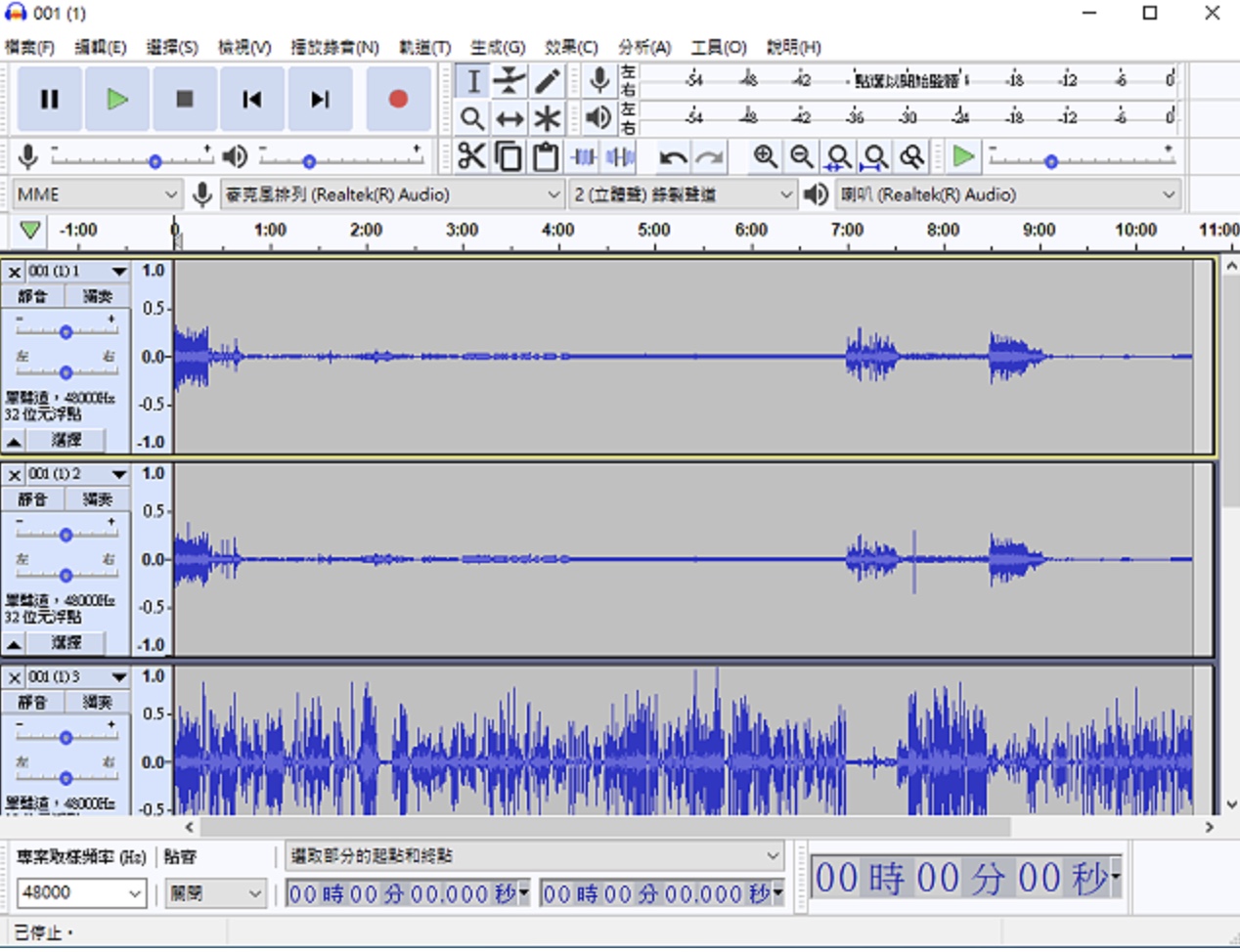The height and width of the screenshot is (952, 1240).
Task: Close track 001 (1) 2
Action: pos(14,475)
